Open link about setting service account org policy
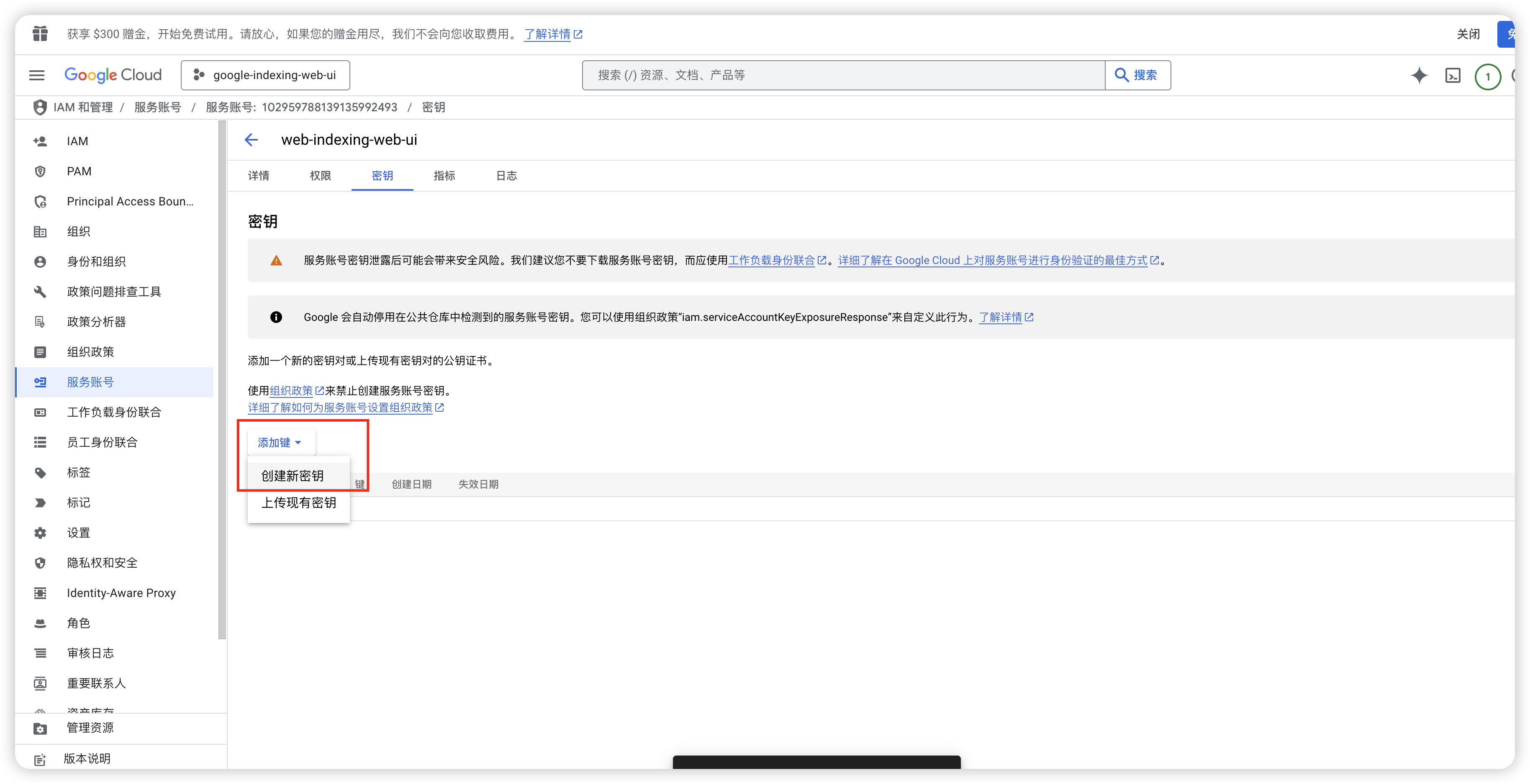 click(346, 407)
